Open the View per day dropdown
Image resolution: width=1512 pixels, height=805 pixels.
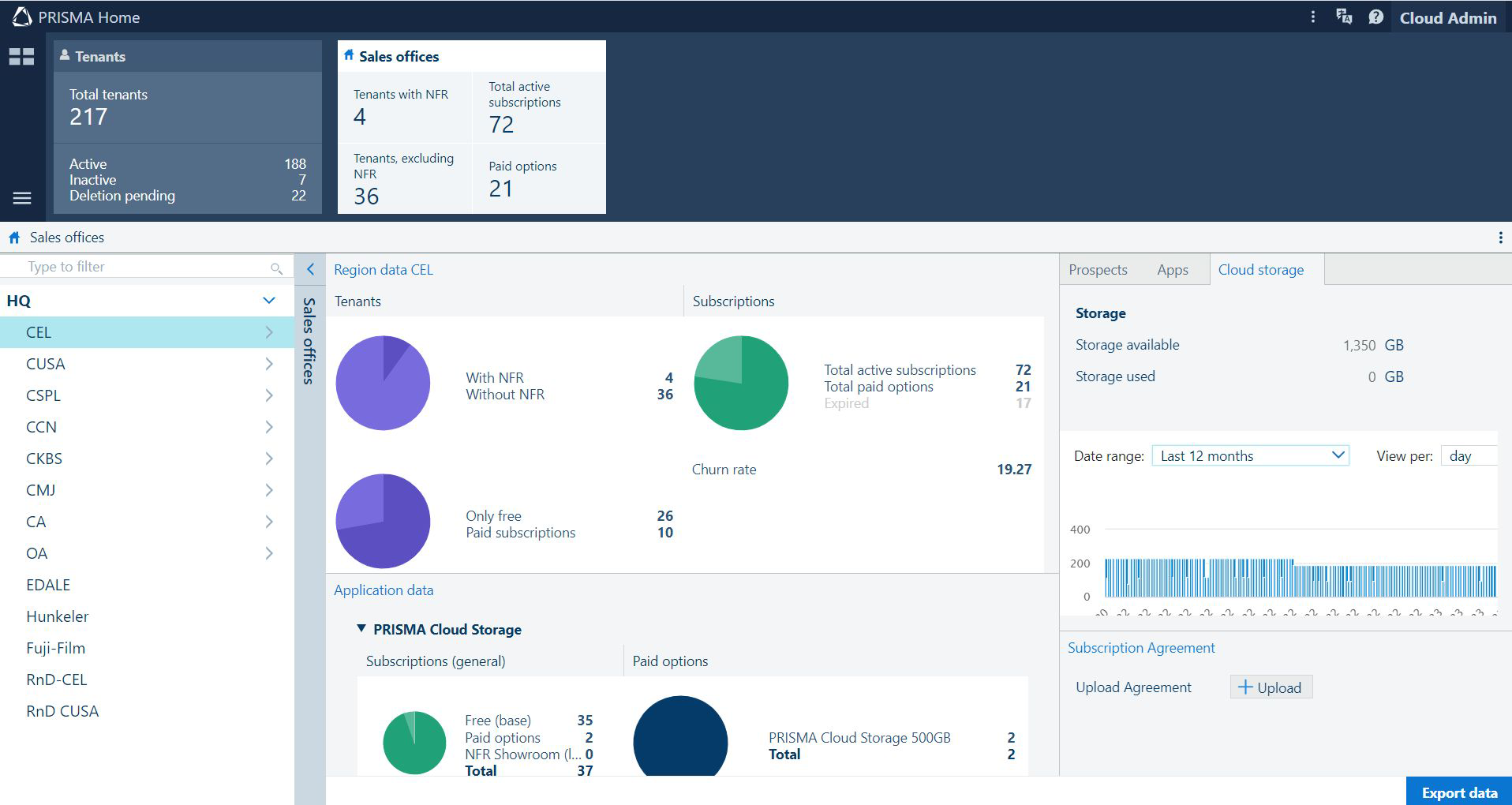(x=1468, y=456)
